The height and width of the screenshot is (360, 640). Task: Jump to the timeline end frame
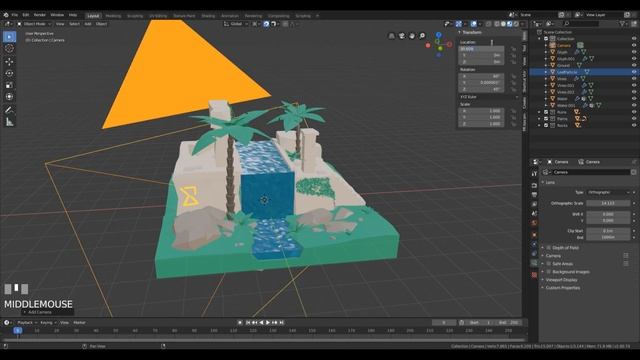coord(281,323)
